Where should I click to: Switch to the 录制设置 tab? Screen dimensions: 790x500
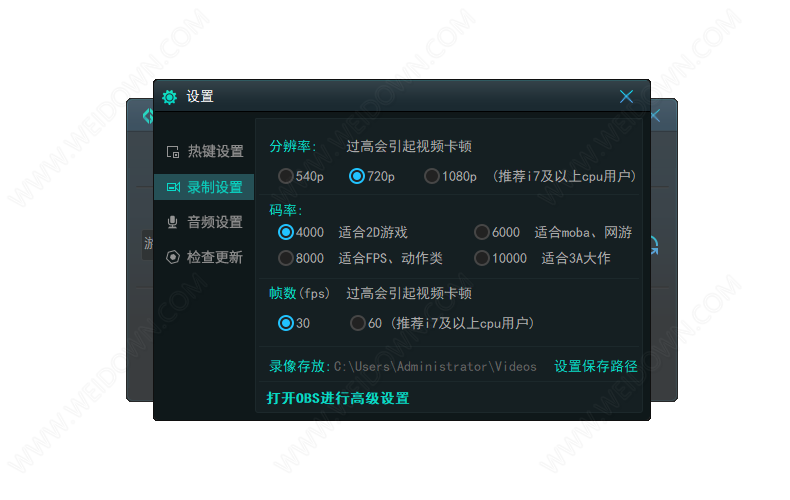tap(204, 188)
